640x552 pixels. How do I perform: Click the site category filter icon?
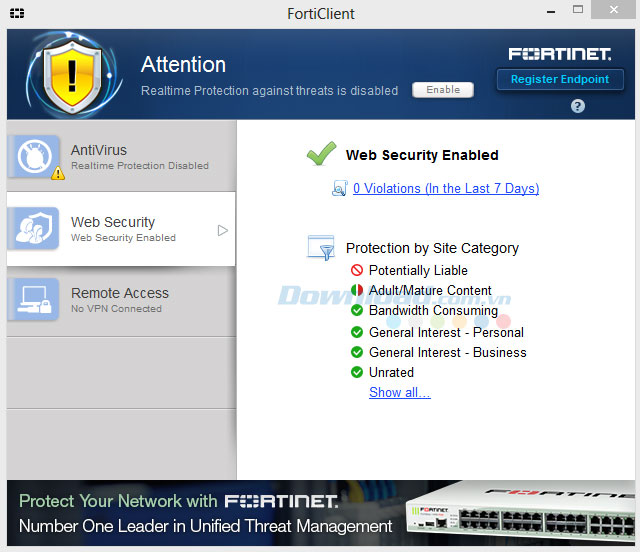[x=321, y=247]
